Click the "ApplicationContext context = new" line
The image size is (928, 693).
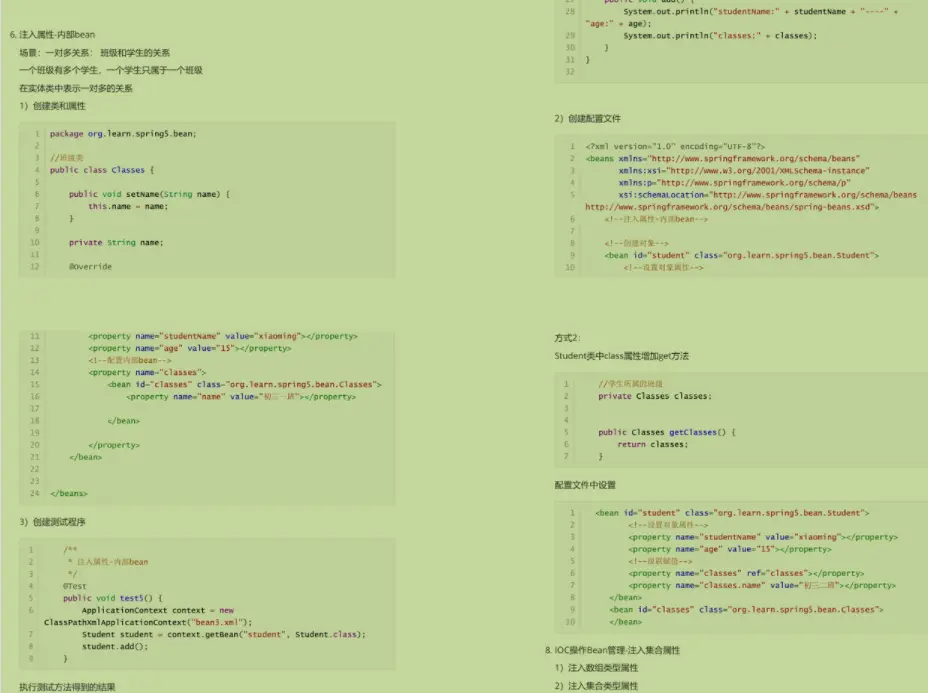pos(158,610)
